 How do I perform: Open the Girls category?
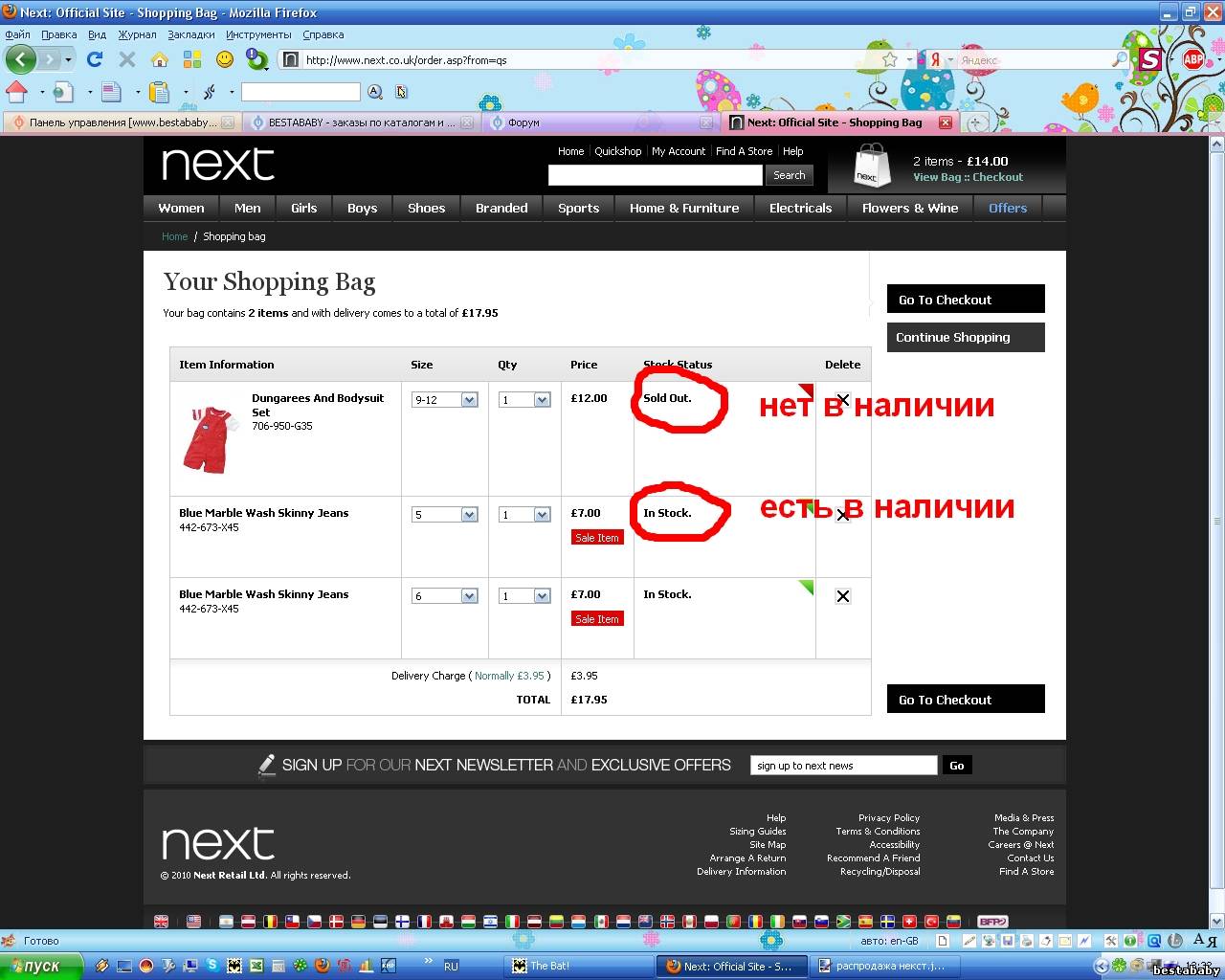point(304,208)
